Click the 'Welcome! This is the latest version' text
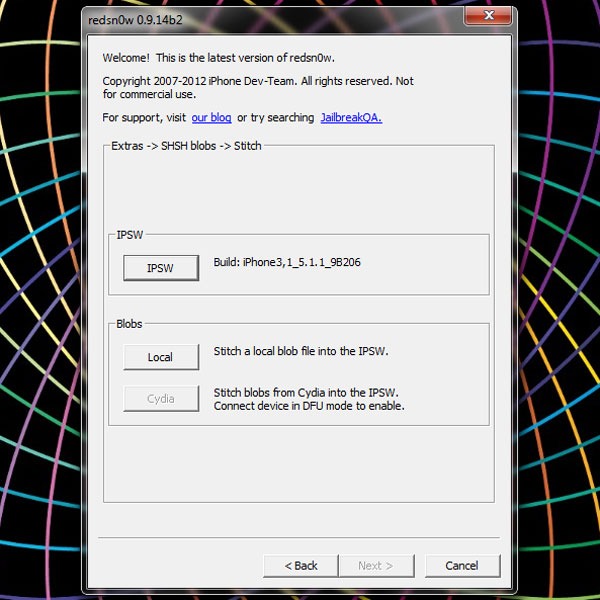This screenshot has width=600, height=600. pos(218,58)
